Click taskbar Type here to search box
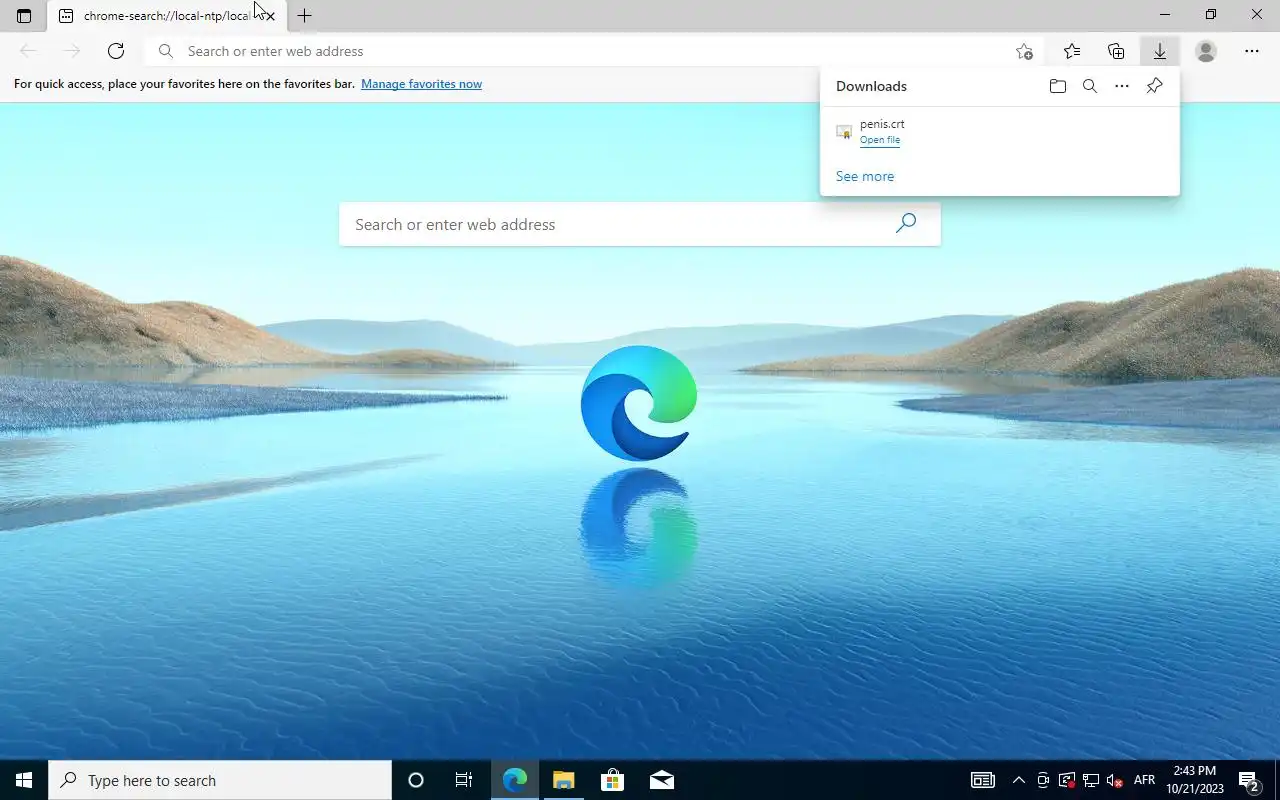1280x800 pixels. [220, 780]
